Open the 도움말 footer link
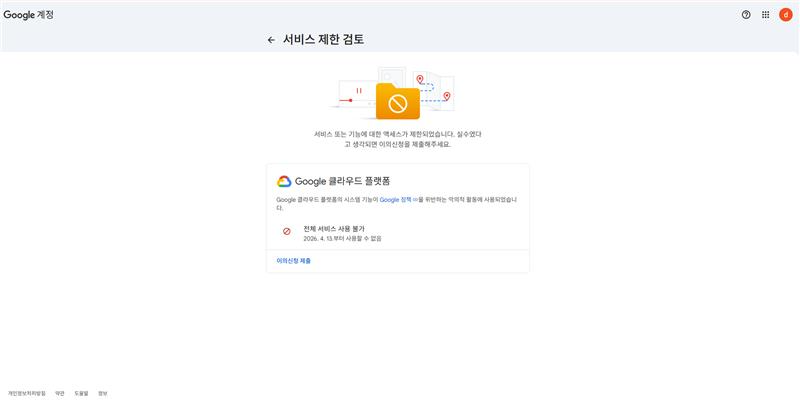800x400 pixels. click(x=82, y=393)
